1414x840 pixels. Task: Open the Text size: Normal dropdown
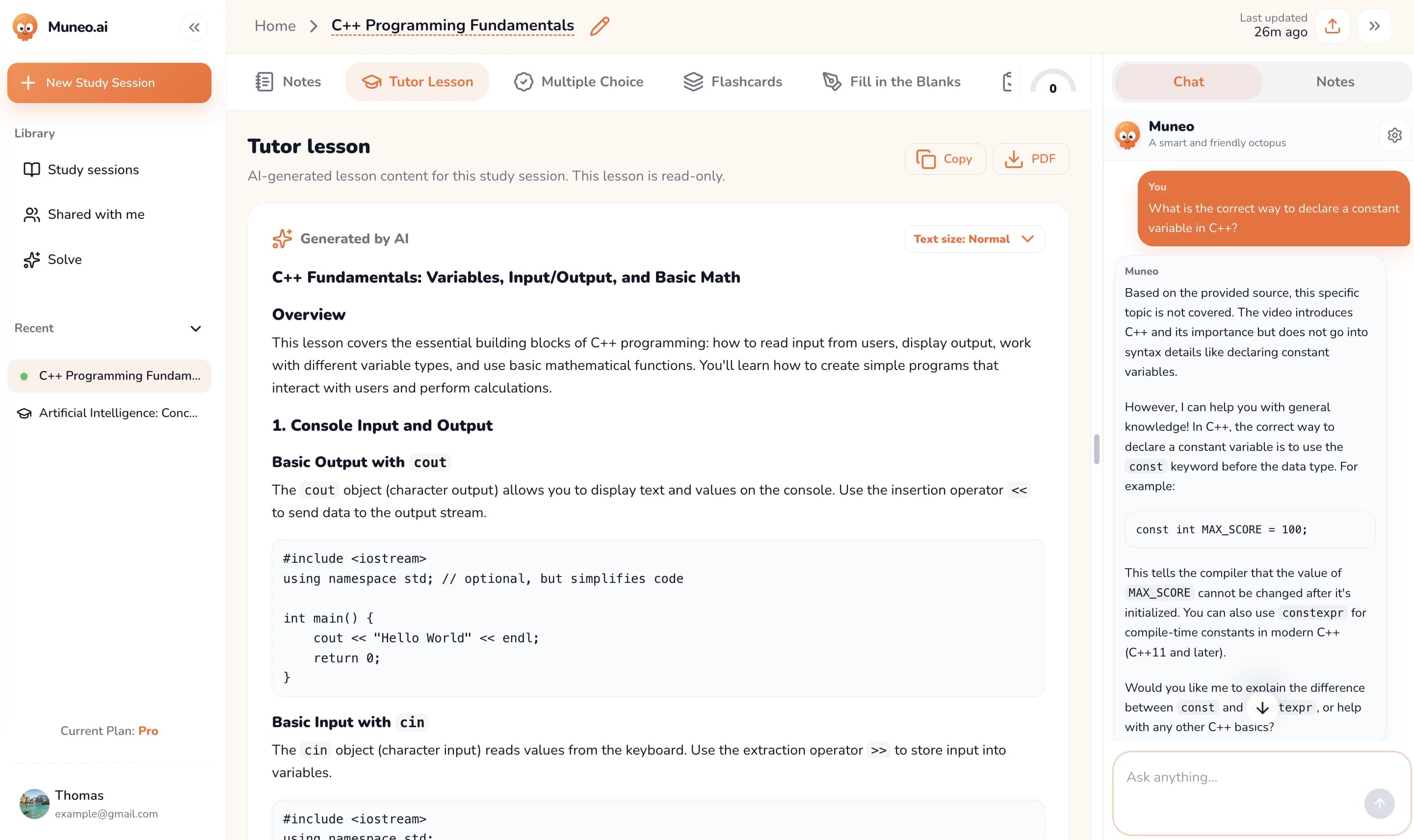click(x=974, y=239)
